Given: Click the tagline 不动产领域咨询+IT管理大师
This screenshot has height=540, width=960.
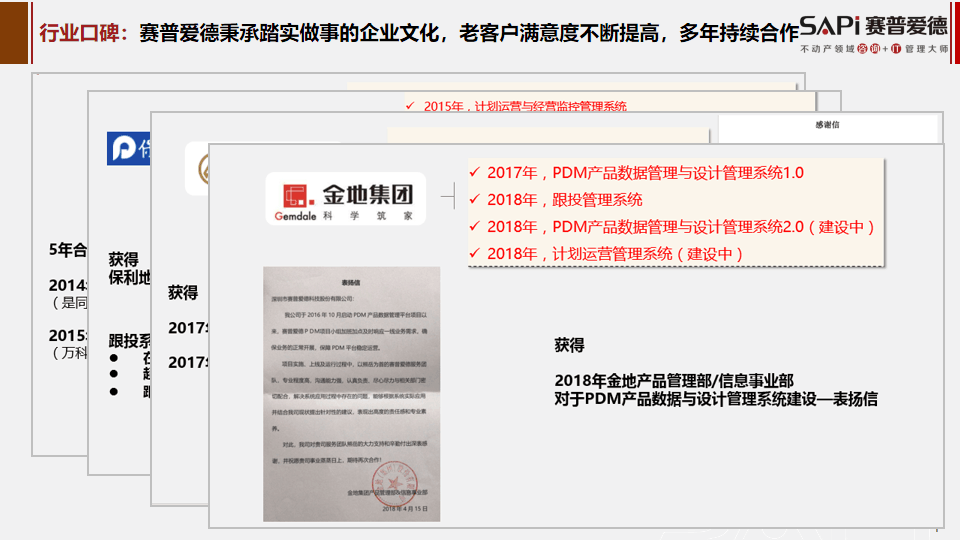Looking at the screenshot, I should 874,49.
